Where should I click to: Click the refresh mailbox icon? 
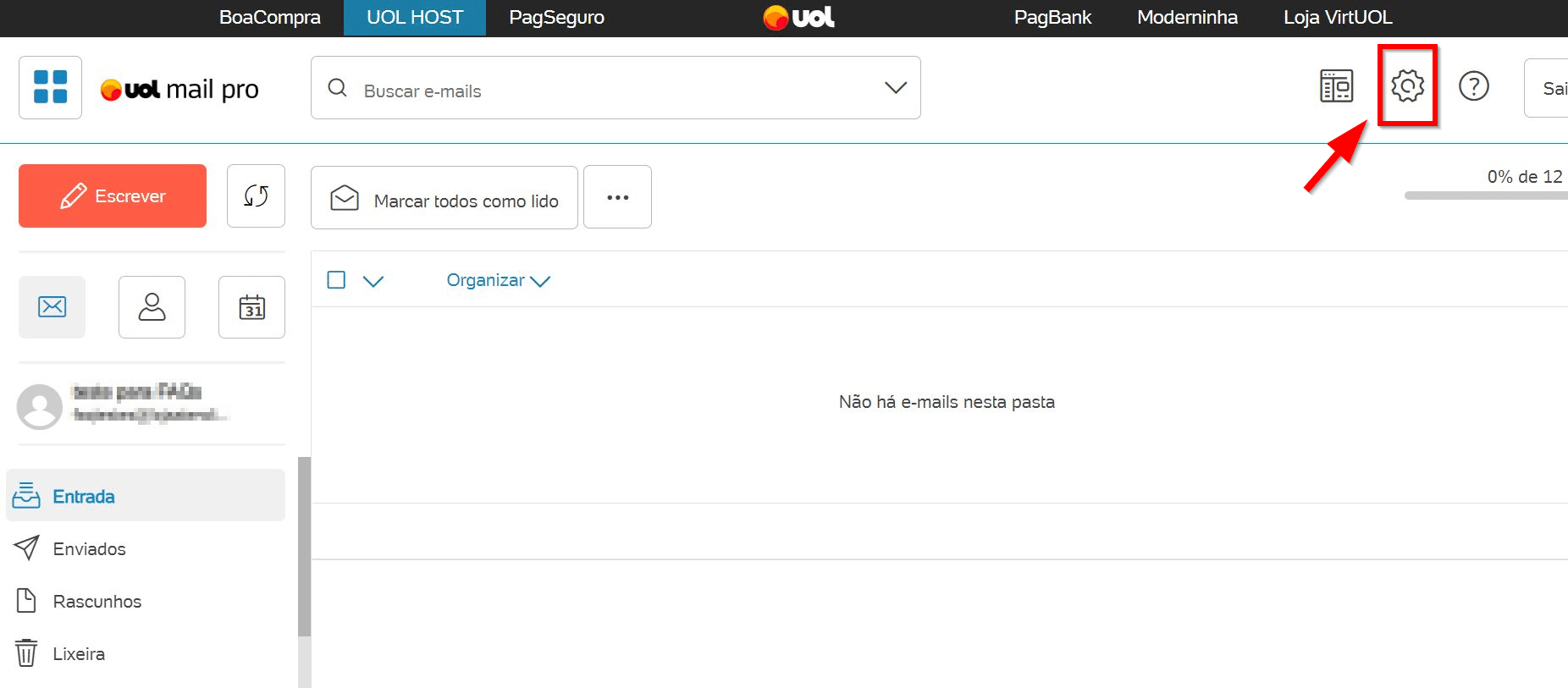pyautogui.click(x=256, y=196)
